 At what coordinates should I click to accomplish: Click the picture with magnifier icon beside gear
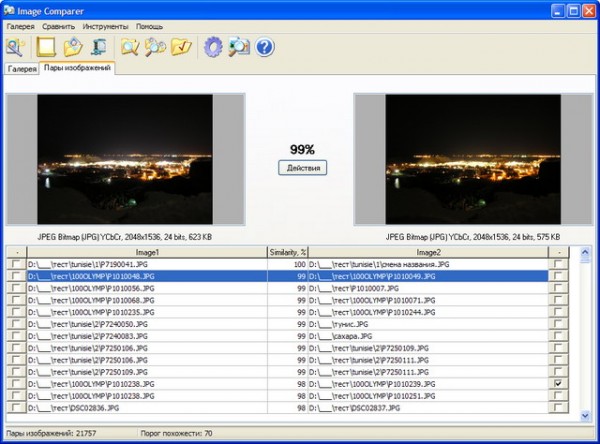click(238, 46)
